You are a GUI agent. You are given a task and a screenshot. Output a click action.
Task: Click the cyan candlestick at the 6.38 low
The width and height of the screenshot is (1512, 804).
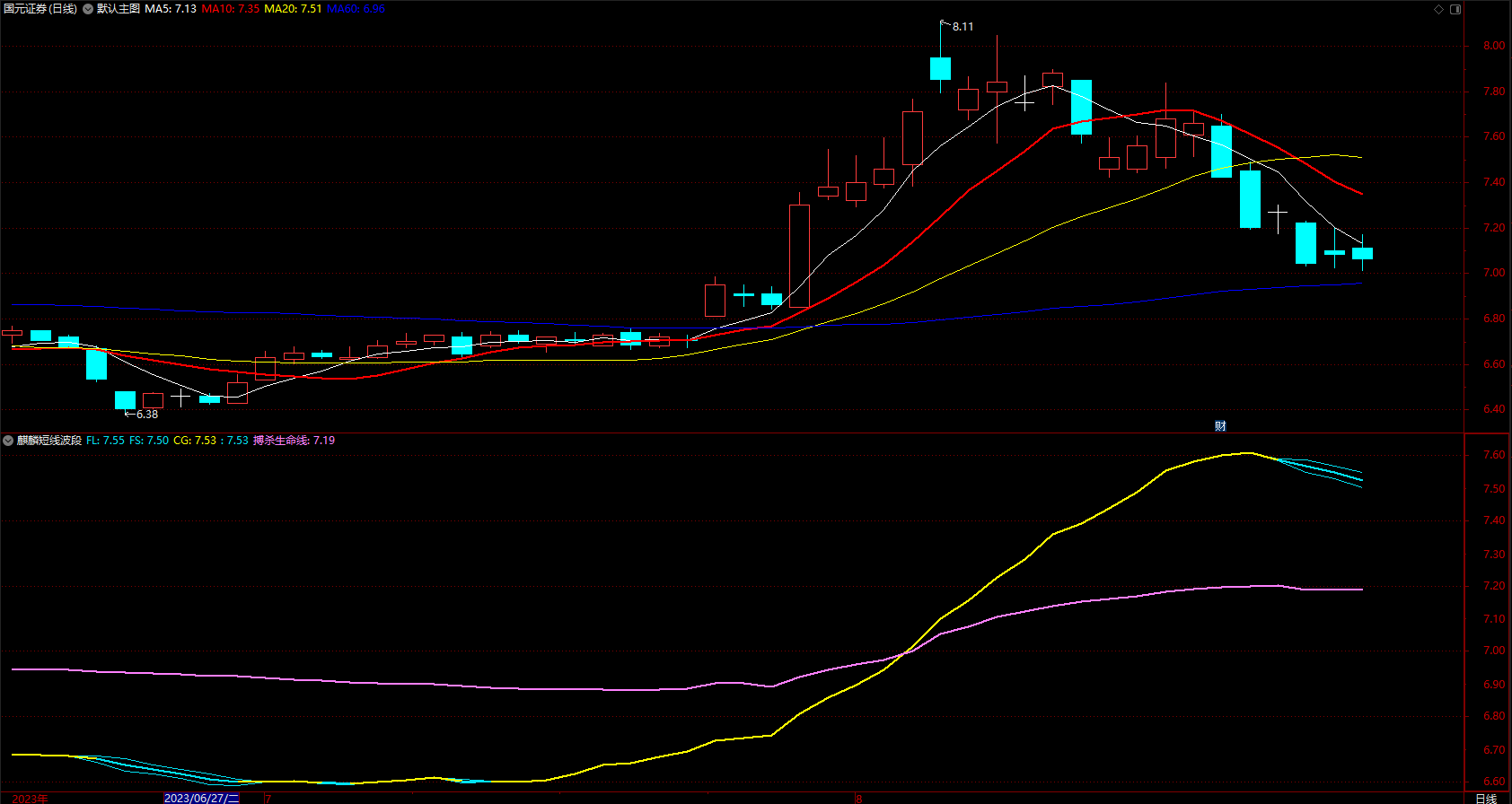tap(125, 400)
